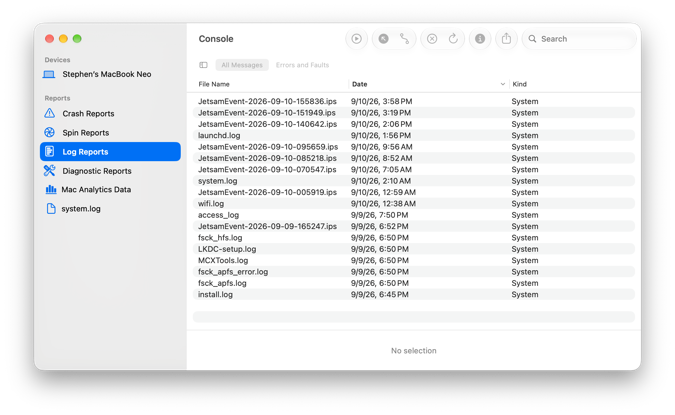Select Log Reports in sidebar
This screenshot has width=675, height=415.
tap(110, 152)
